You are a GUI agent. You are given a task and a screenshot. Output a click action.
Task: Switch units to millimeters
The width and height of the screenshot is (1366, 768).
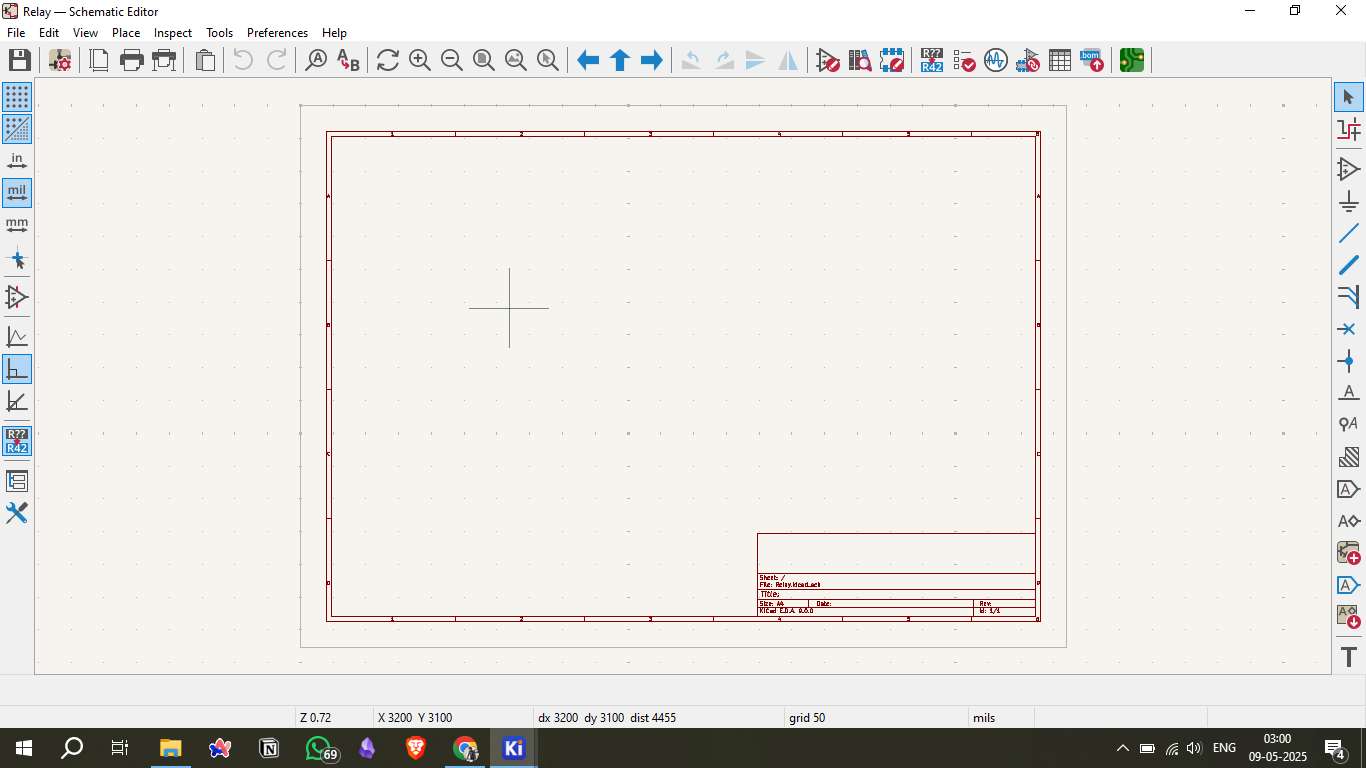[x=17, y=225]
